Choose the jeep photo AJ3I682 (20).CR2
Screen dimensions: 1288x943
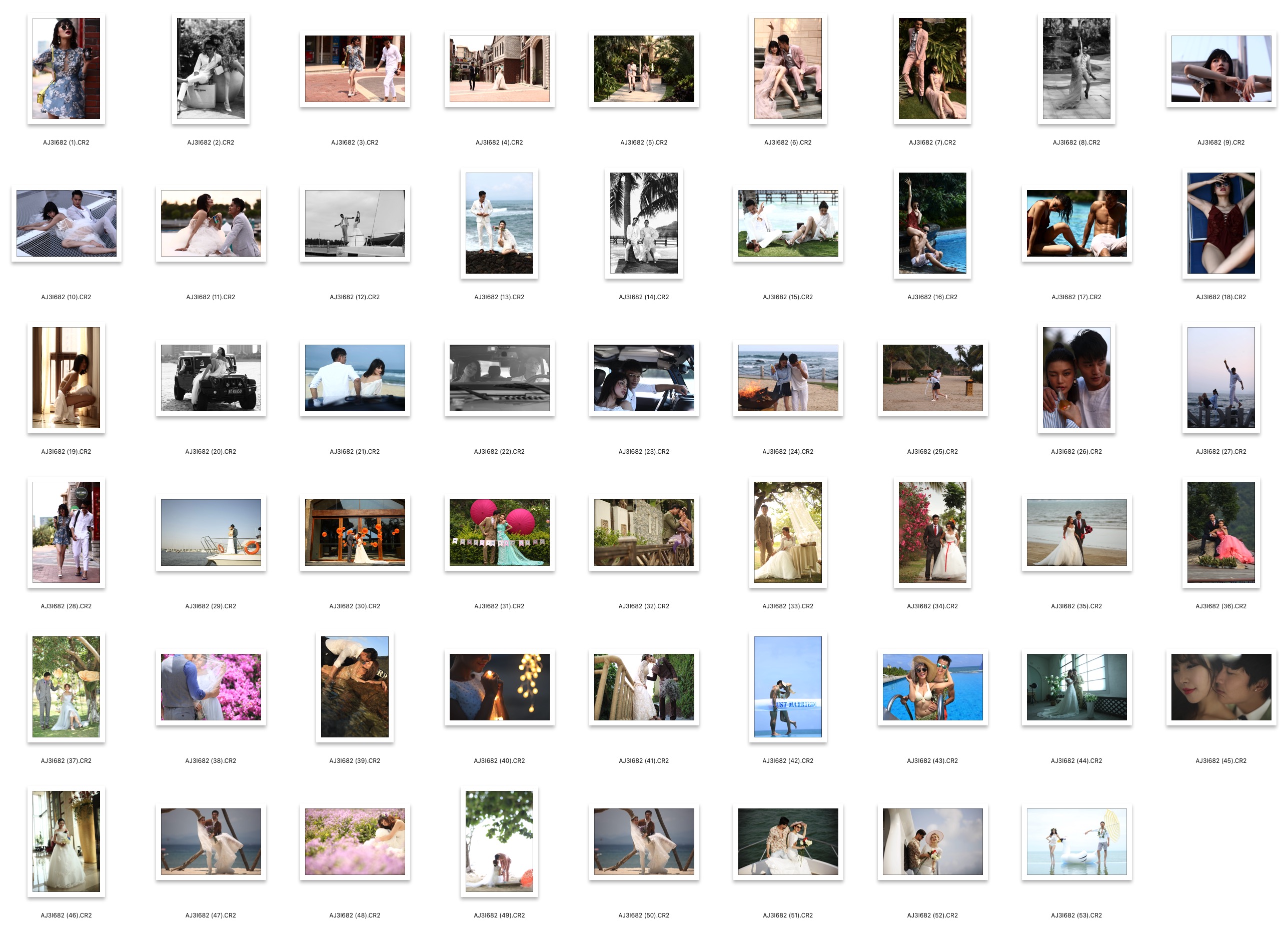point(211,377)
